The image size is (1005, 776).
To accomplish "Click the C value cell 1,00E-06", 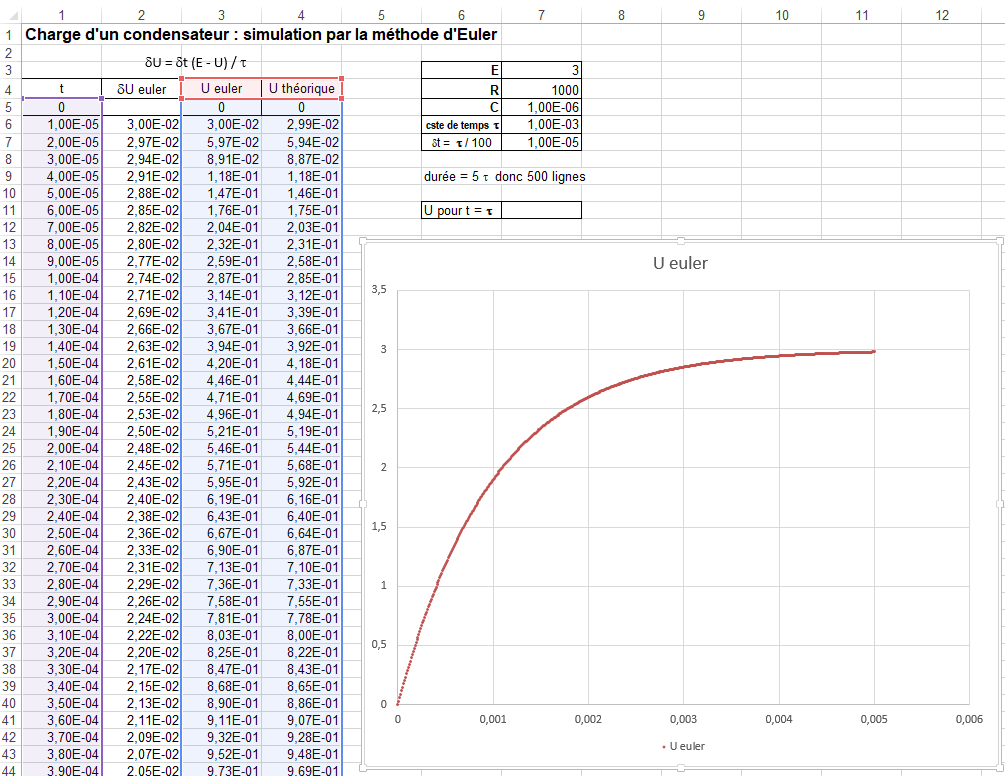I will click(540, 105).
